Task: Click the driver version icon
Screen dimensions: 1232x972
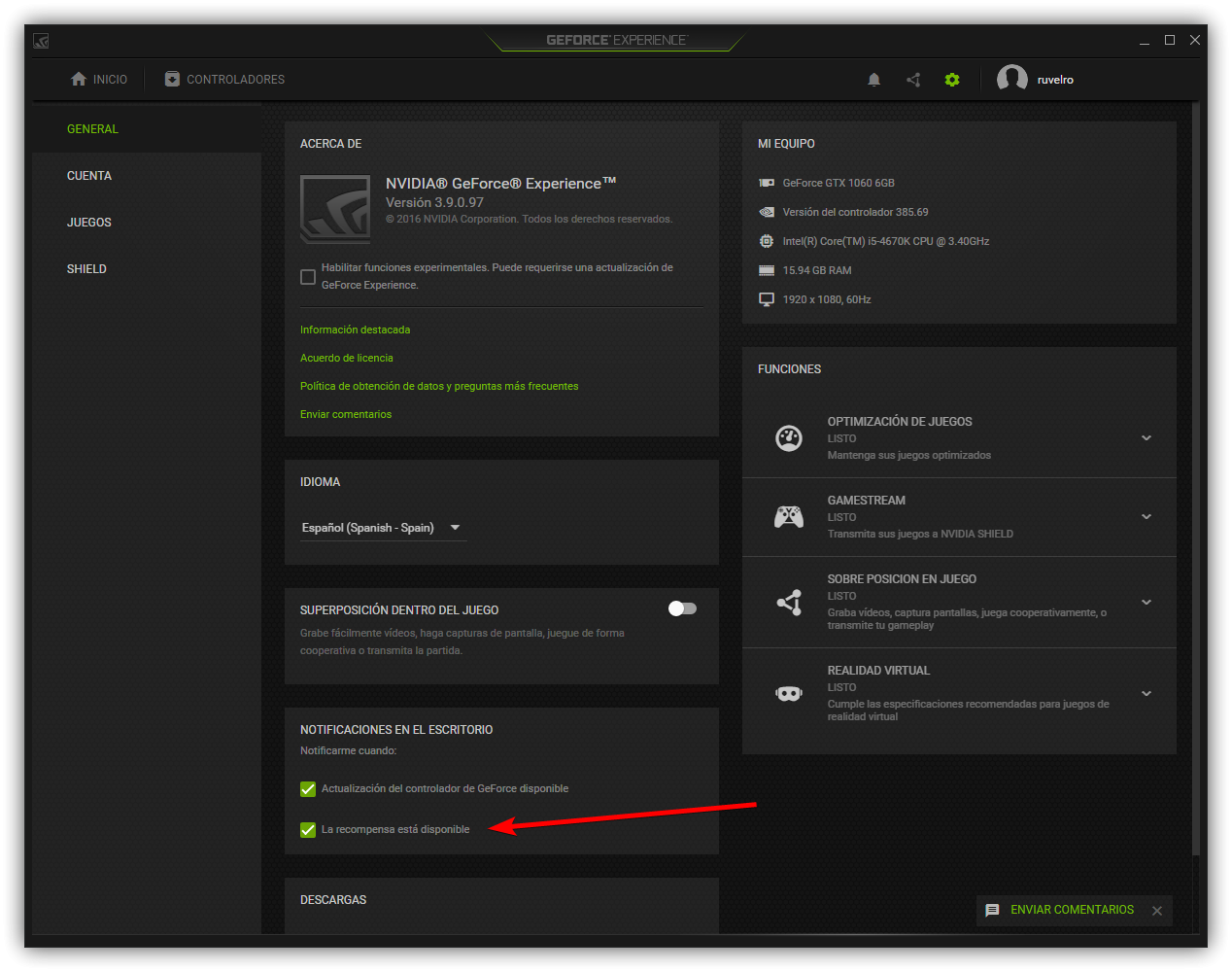Action: click(767, 212)
